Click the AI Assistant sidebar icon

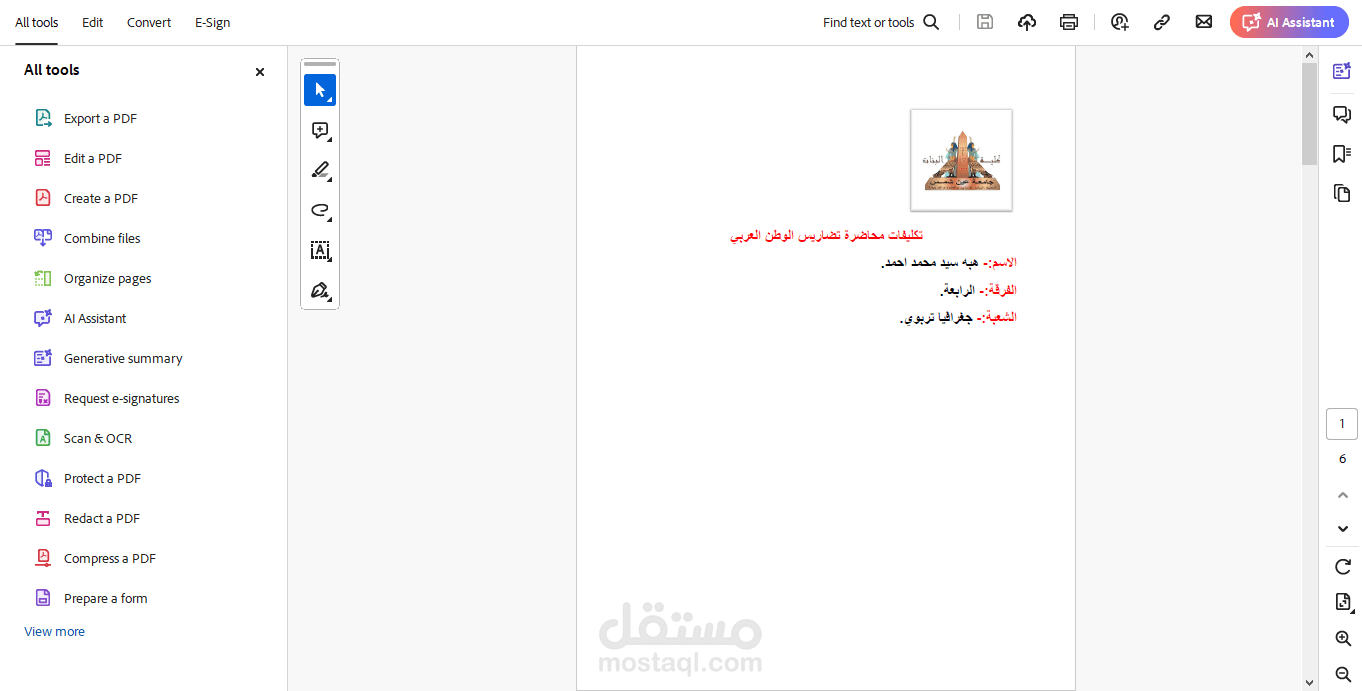tap(43, 318)
